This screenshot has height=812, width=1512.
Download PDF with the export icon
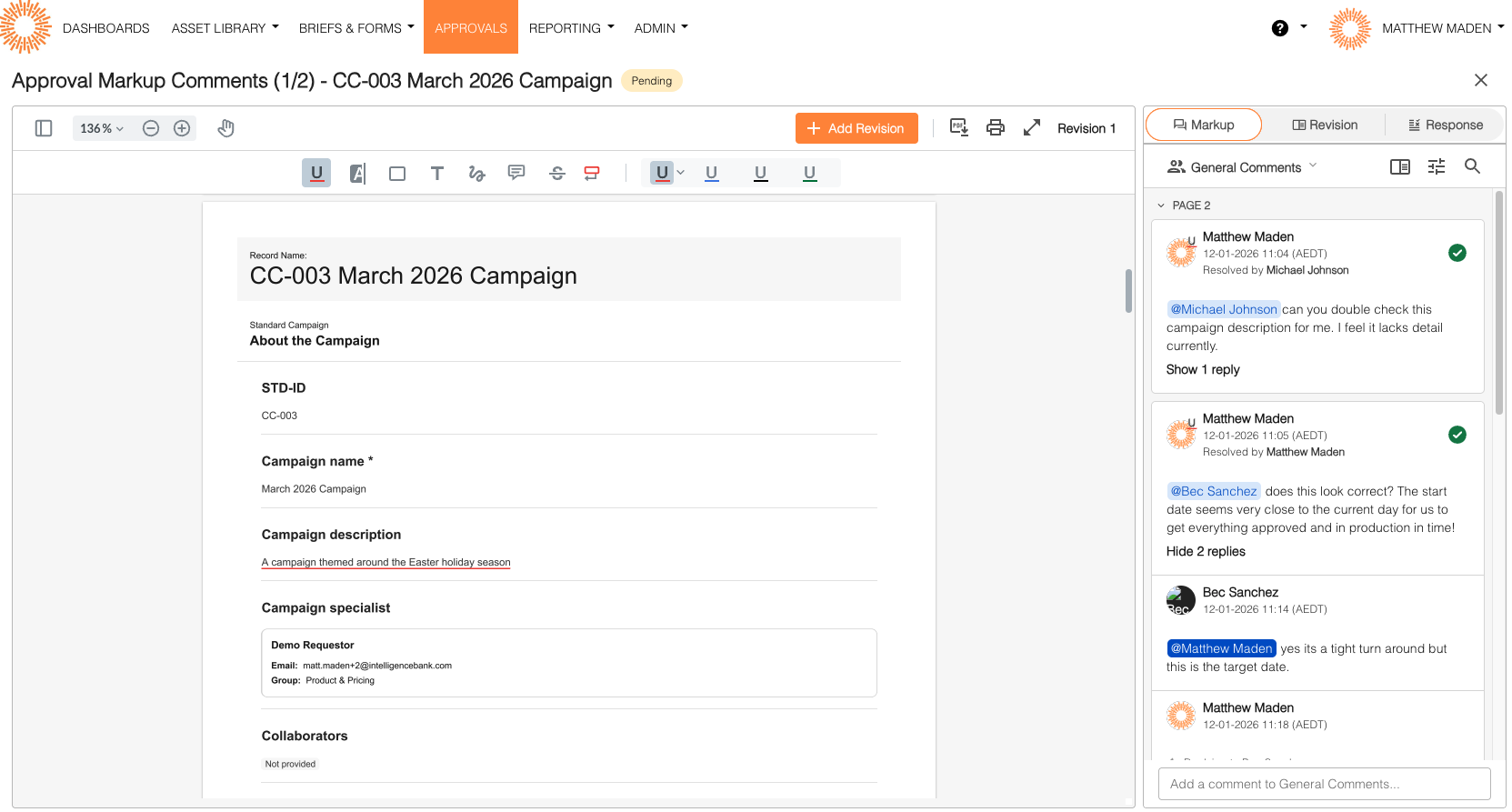pyautogui.click(x=959, y=127)
